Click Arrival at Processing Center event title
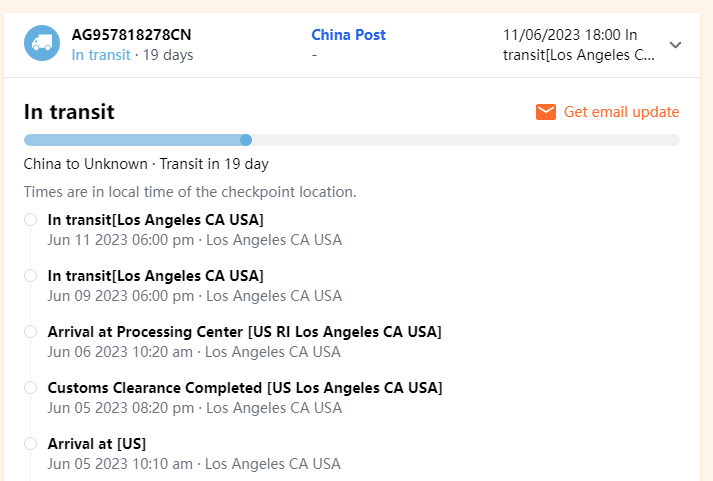 [x=244, y=332]
